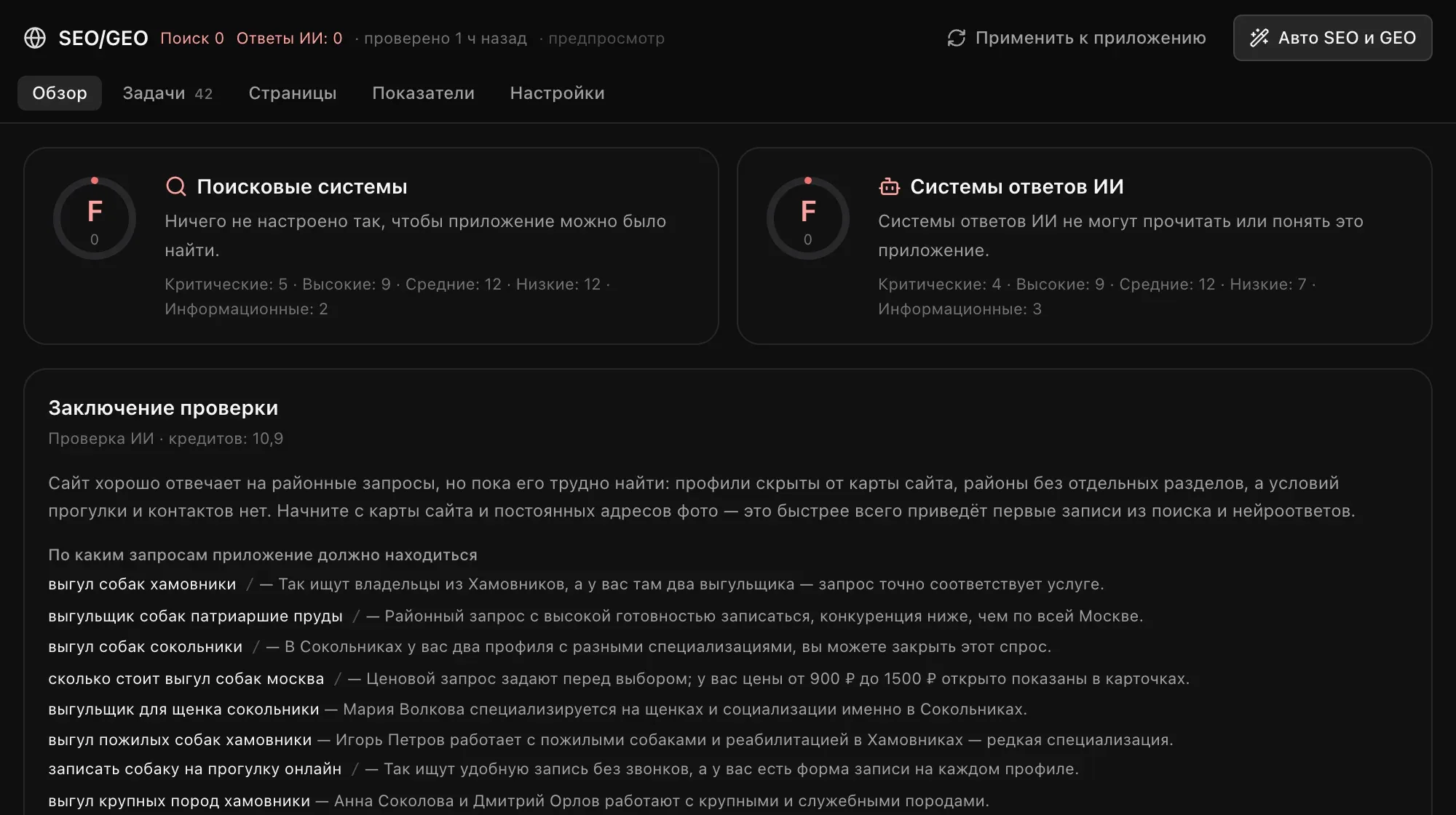Click the red Ответы ИИ: 0 score badge
This screenshot has width=1456, height=815.
(x=289, y=39)
